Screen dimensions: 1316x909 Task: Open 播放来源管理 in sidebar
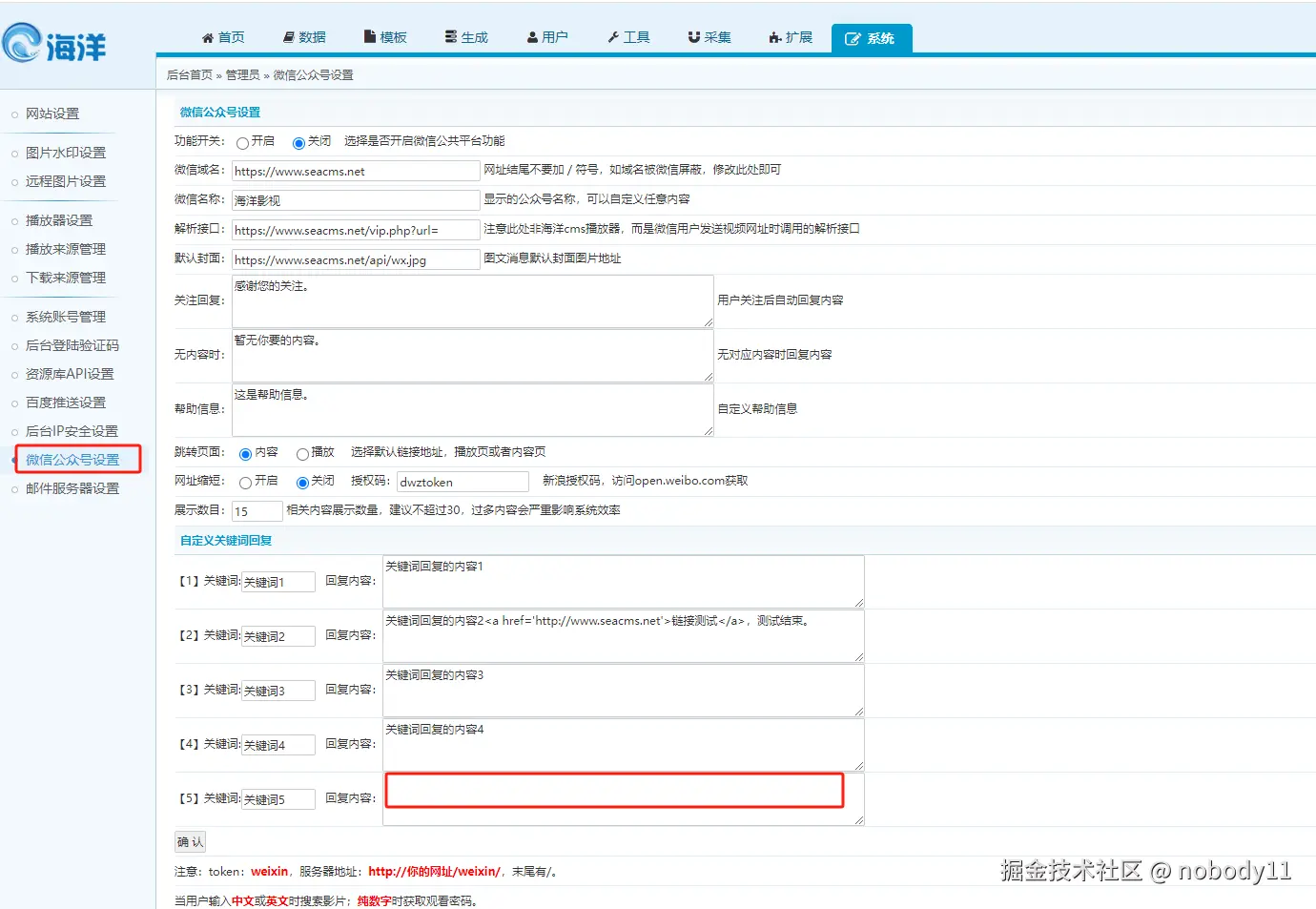click(66, 249)
